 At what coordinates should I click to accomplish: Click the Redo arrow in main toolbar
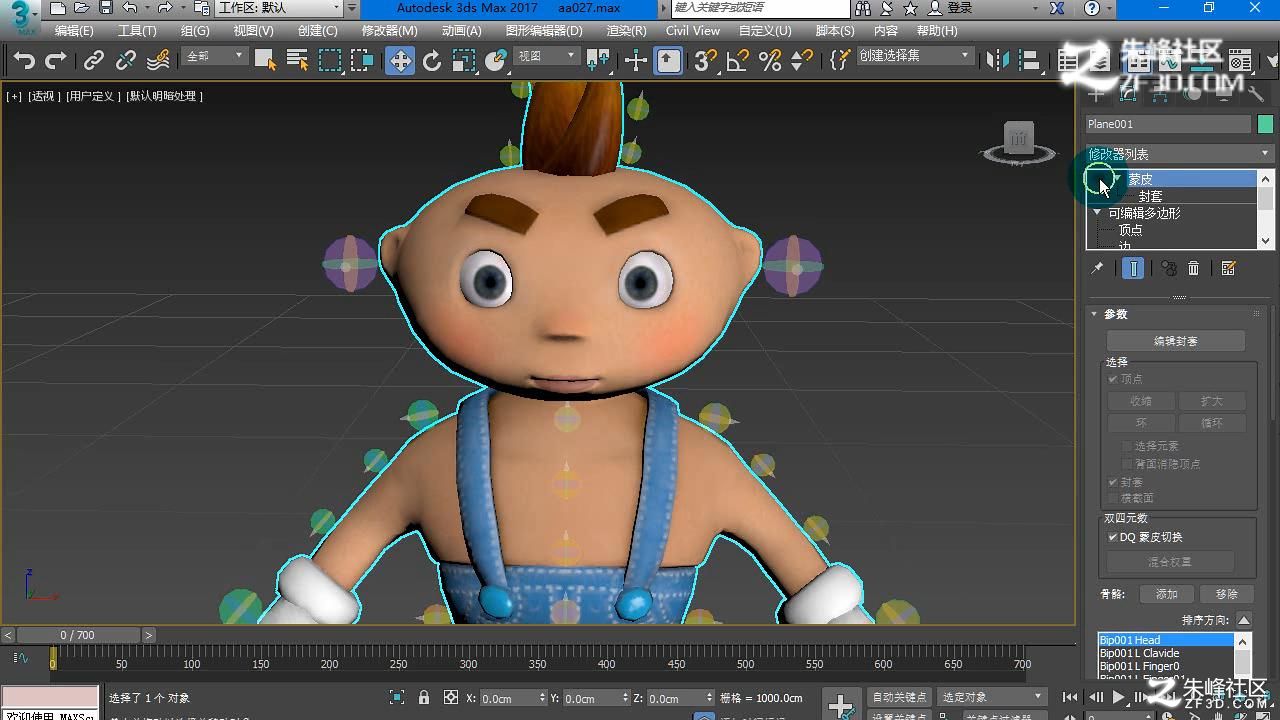tap(56, 61)
